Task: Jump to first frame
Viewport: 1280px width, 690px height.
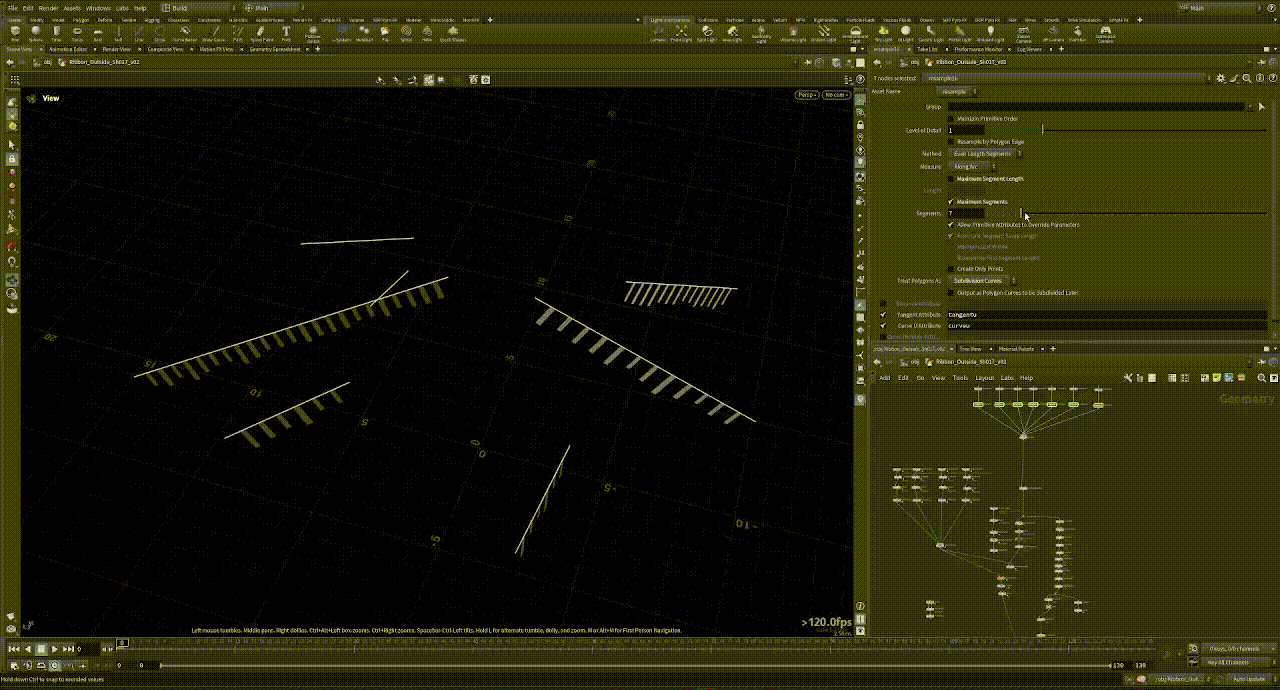Action: coord(14,649)
